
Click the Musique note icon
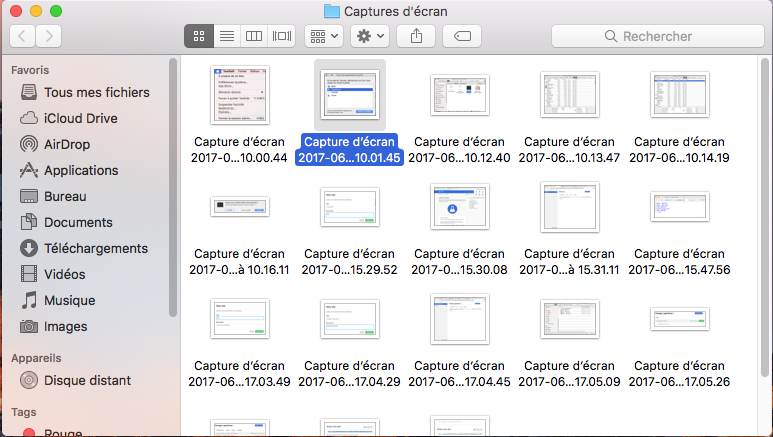click(x=29, y=300)
